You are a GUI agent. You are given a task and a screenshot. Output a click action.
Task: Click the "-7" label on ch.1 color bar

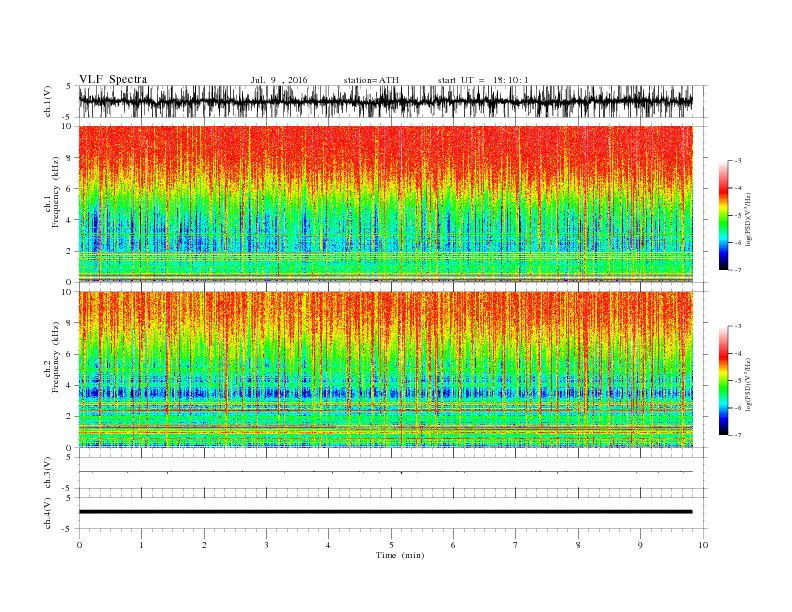click(738, 271)
